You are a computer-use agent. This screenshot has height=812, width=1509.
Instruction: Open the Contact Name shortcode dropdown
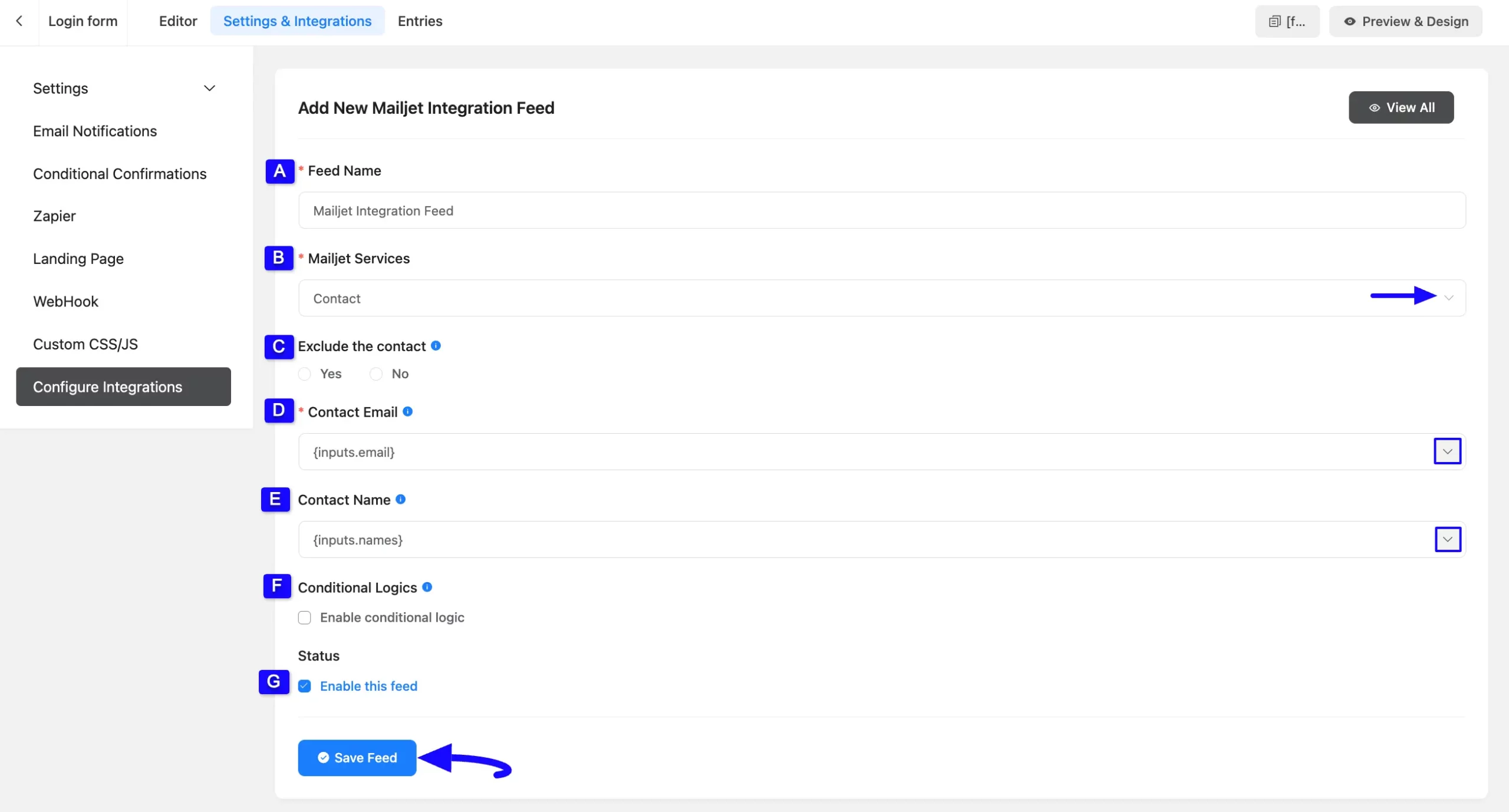[1447, 539]
